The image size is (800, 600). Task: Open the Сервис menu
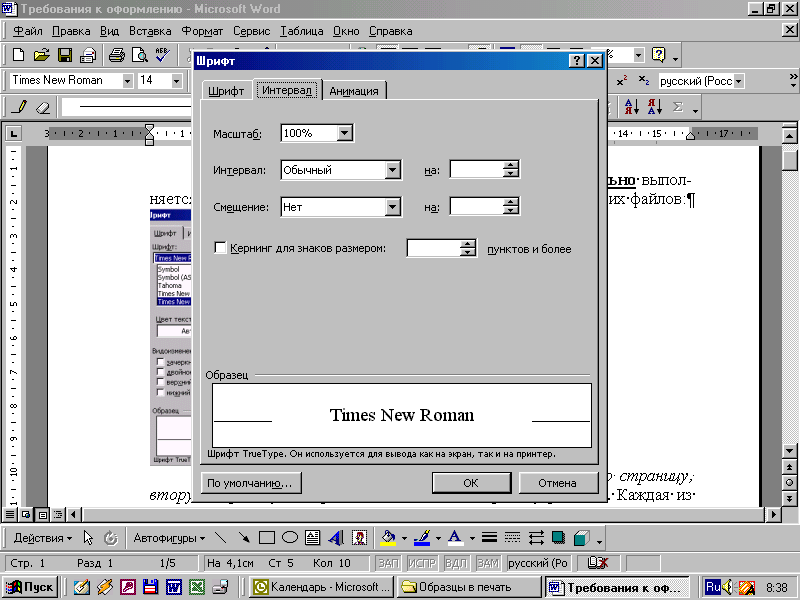point(251,31)
